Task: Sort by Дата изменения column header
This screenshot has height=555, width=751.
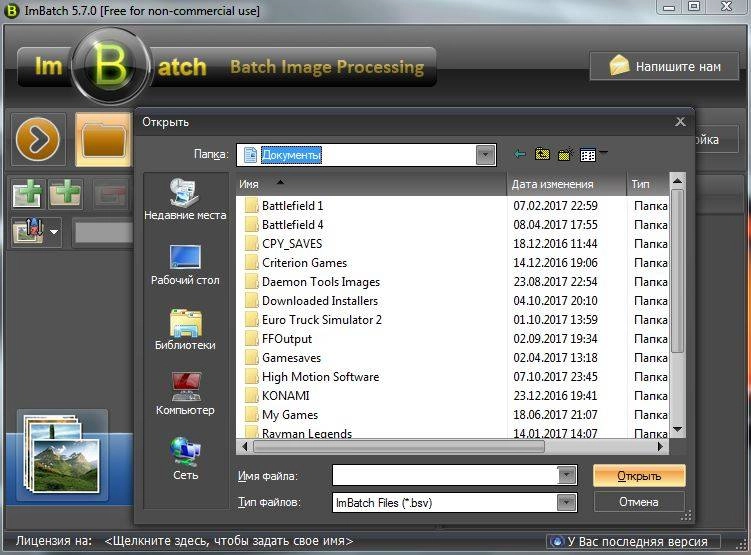Action: (567, 184)
